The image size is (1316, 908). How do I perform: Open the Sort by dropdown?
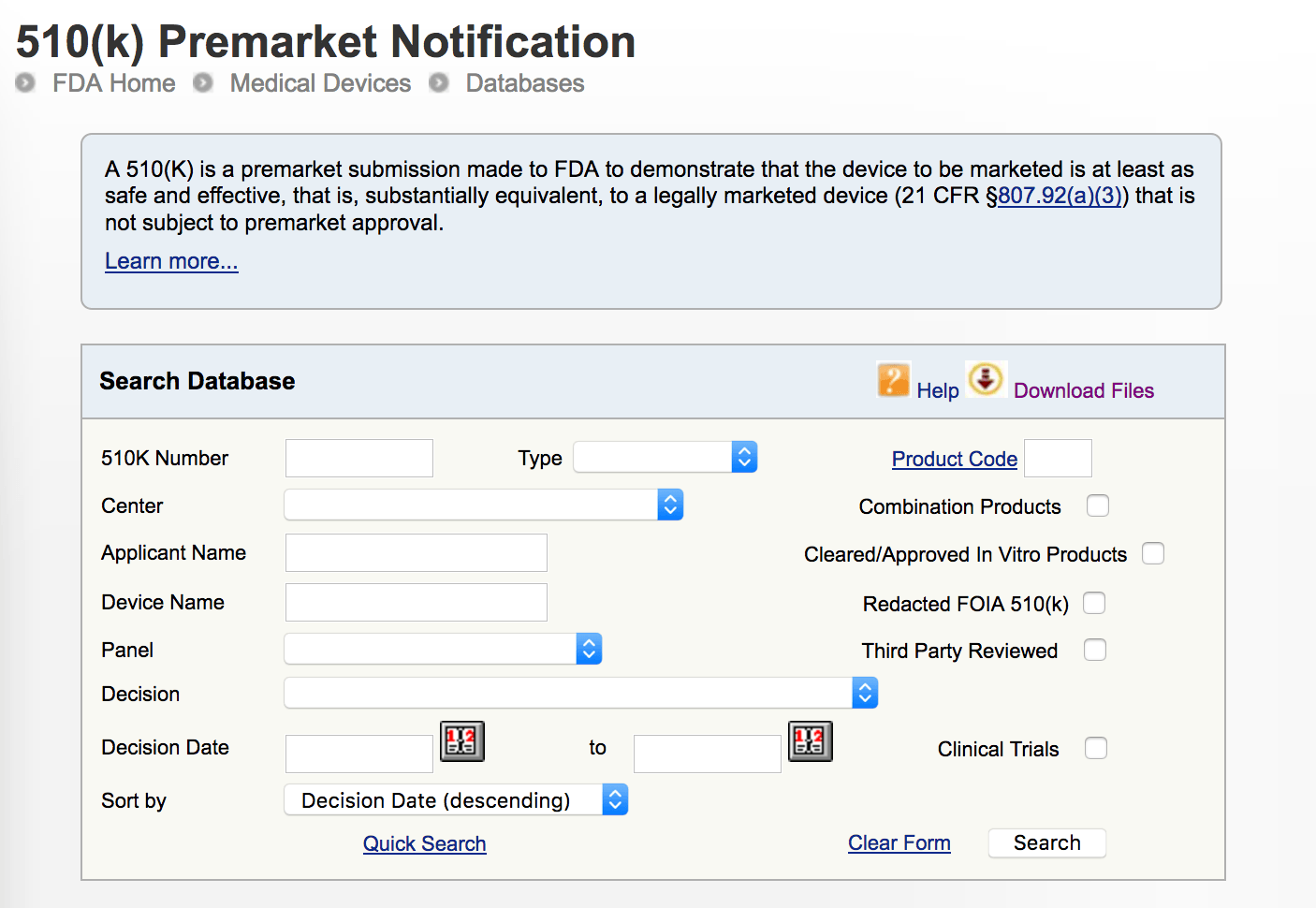click(x=456, y=799)
